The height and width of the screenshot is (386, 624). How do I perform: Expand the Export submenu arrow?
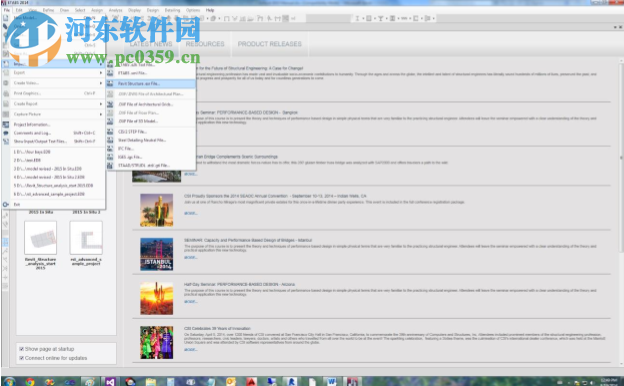[101, 73]
